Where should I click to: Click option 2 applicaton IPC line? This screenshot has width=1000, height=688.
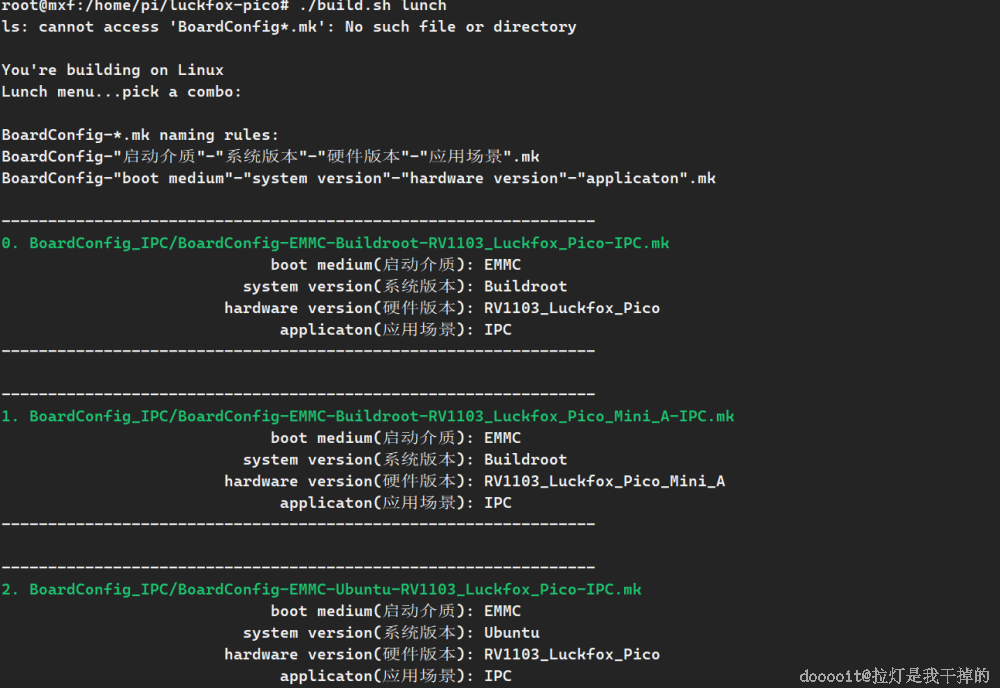click(395, 677)
